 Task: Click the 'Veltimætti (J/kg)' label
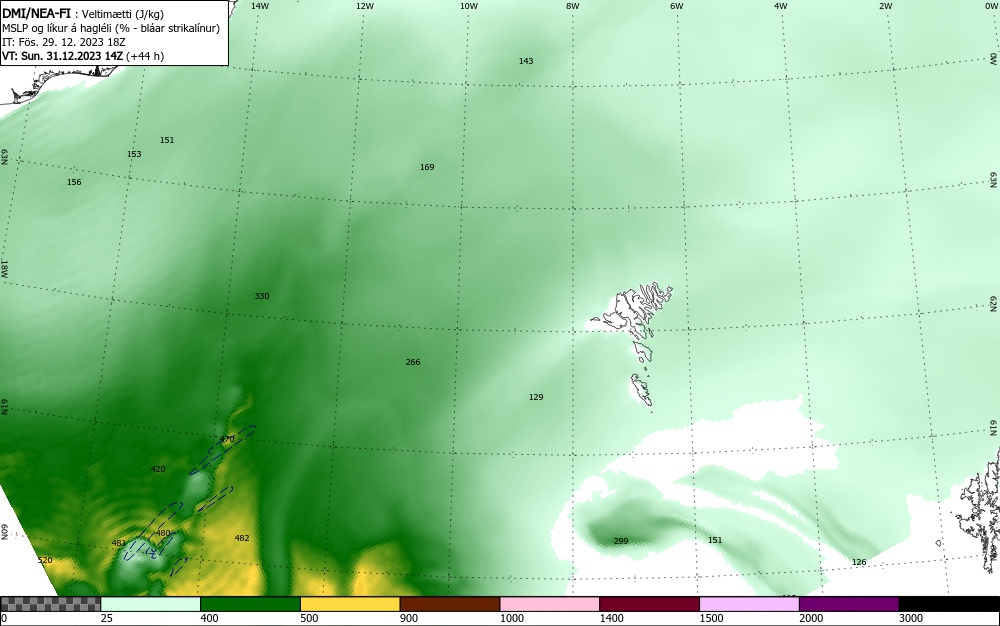pos(123,15)
